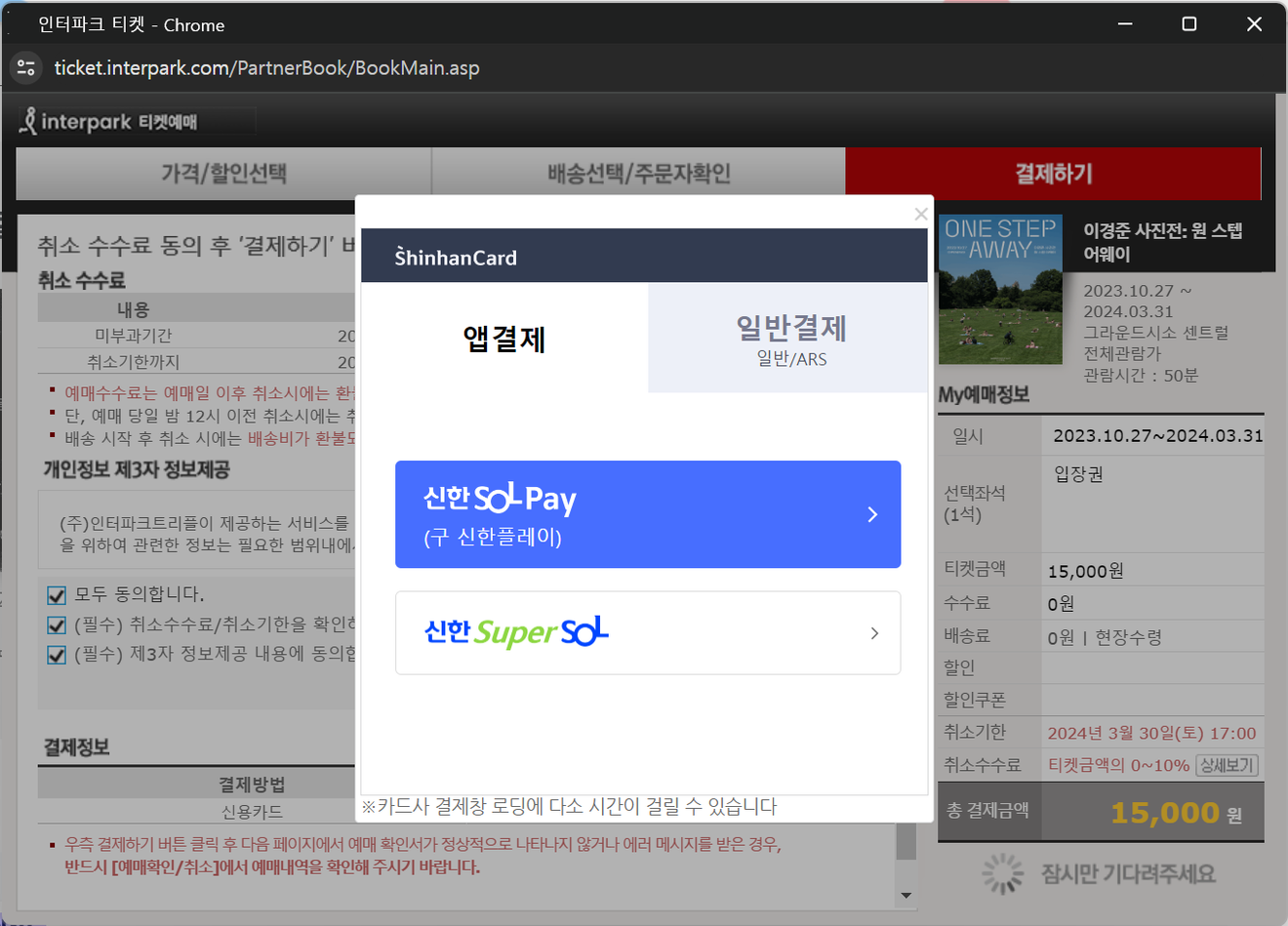Click the 취소기한까지 row label
This screenshot has width=1288, height=926.
pyautogui.click(x=134, y=362)
